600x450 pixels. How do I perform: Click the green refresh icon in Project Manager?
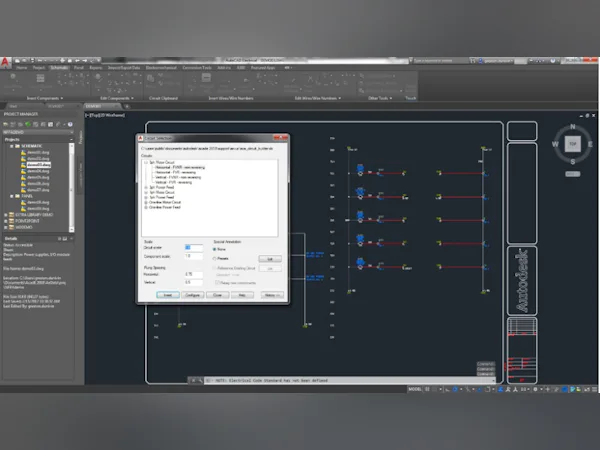click(28, 124)
